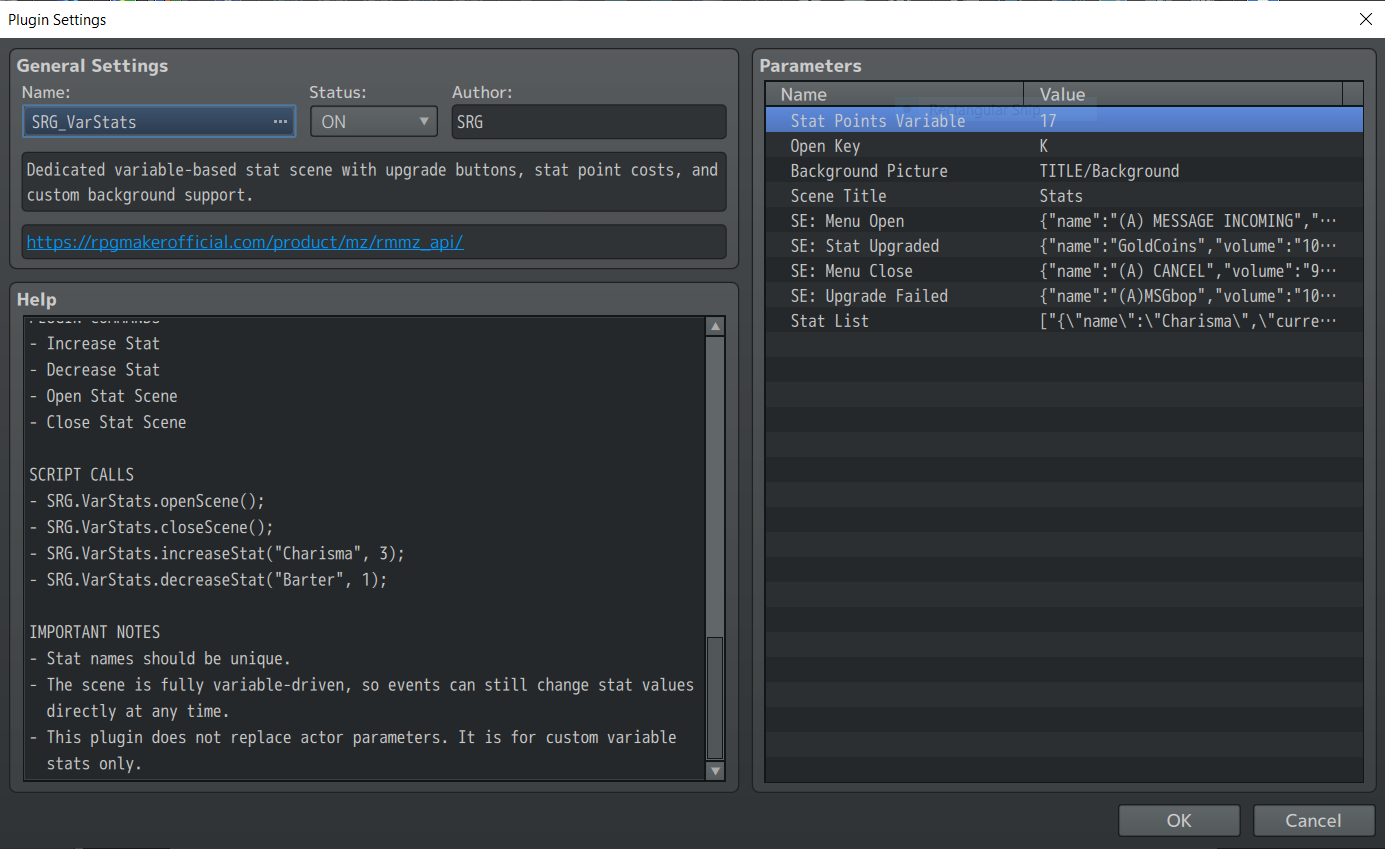Image resolution: width=1385 pixels, height=849 pixels.
Task: Click the Help scrollbar down arrow
Action: point(715,771)
